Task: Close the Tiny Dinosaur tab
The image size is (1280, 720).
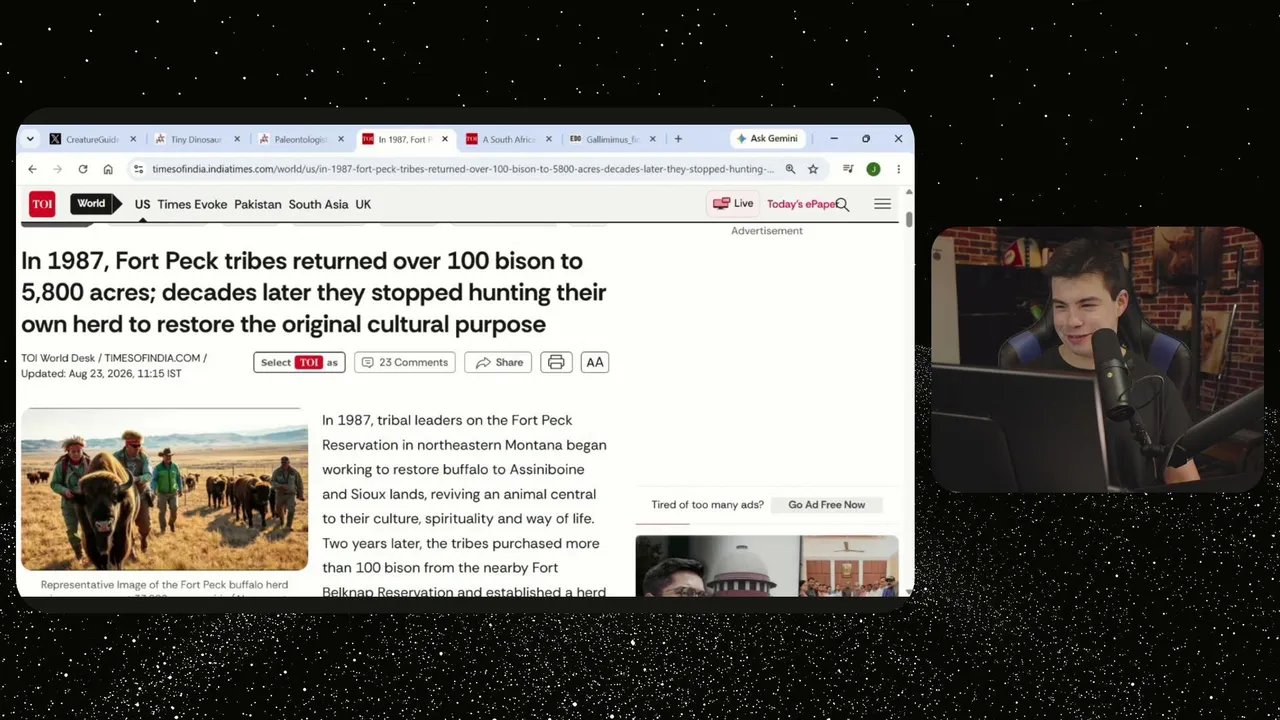Action: pos(236,139)
